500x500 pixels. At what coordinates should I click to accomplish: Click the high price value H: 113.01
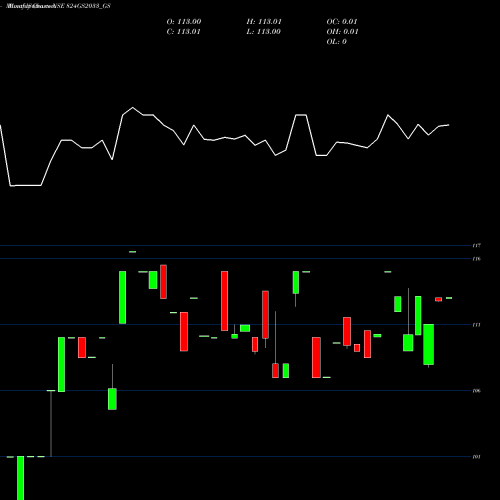[x=264, y=22]
